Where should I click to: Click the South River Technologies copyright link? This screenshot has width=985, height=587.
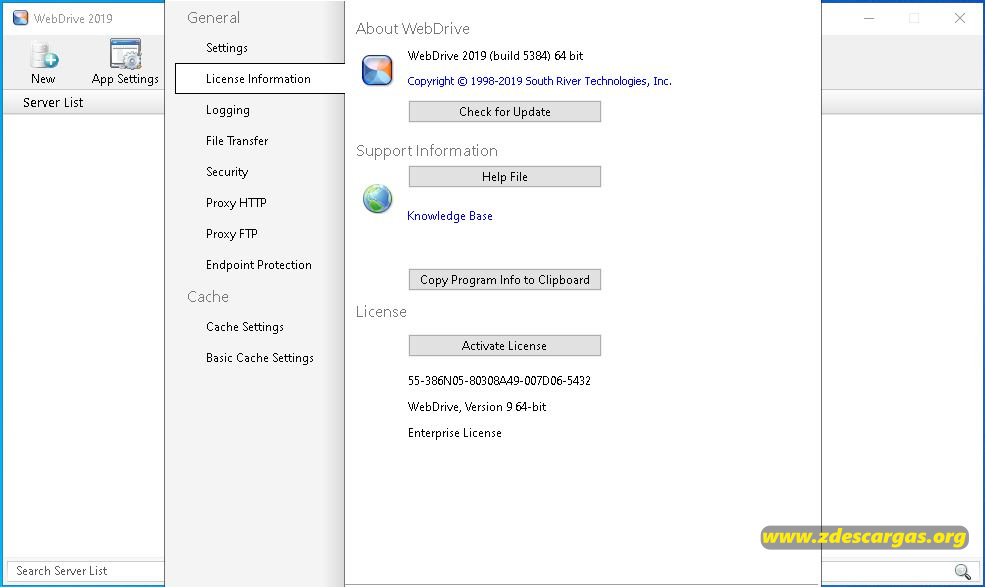[x=540, y=81]
